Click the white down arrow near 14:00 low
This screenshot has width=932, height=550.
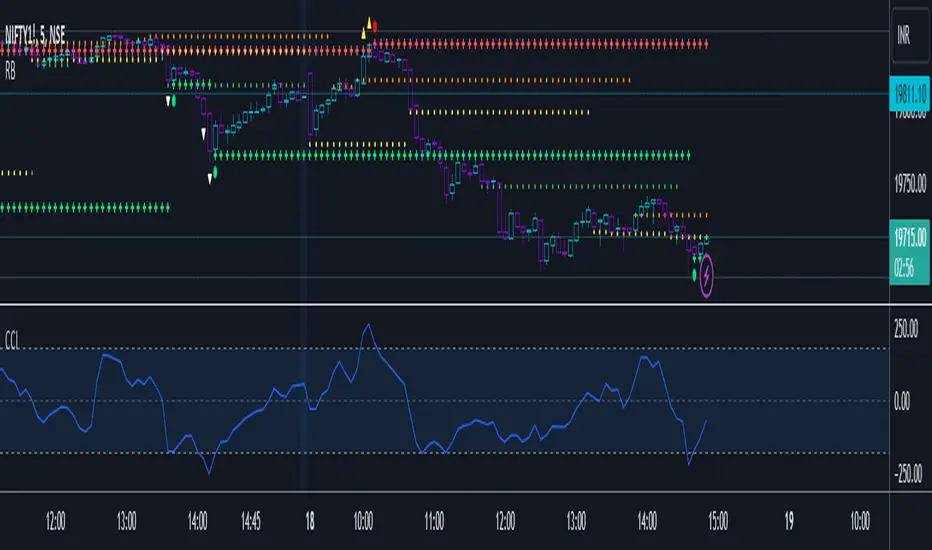[209, 179]
